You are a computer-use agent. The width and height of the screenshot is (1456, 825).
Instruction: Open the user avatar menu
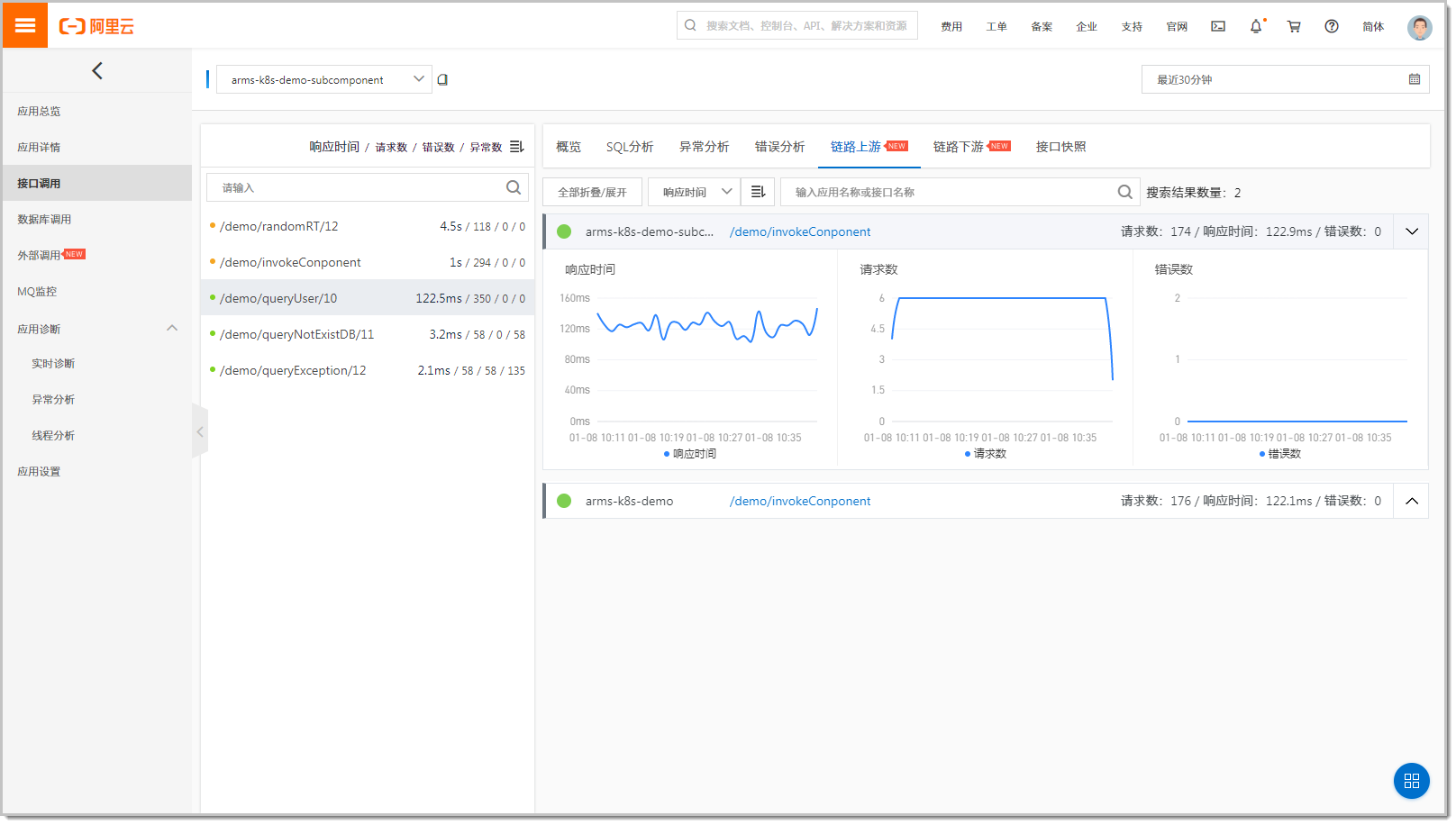(x=1420, y=27)
